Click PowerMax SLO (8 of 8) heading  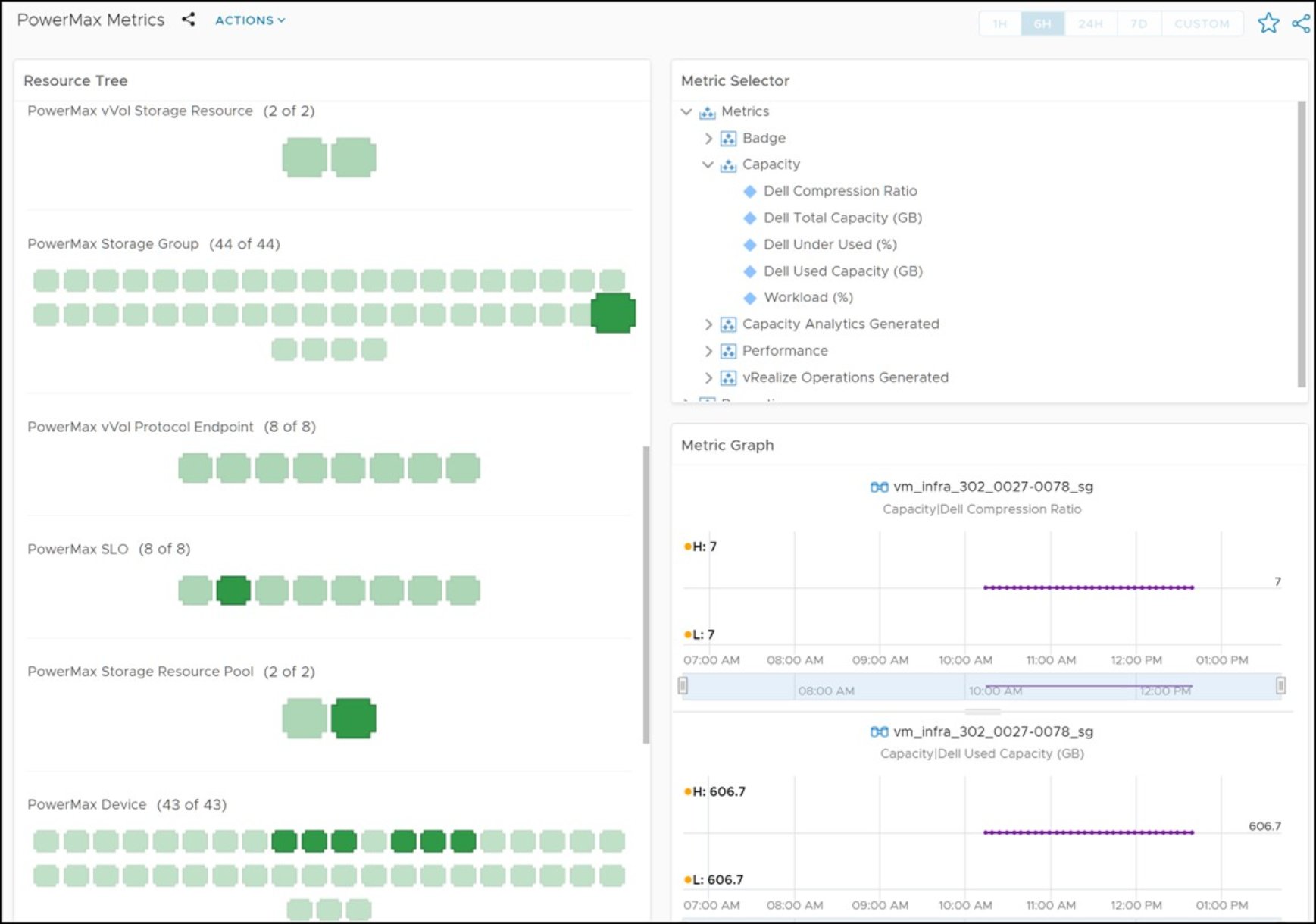tap(109, 549)
